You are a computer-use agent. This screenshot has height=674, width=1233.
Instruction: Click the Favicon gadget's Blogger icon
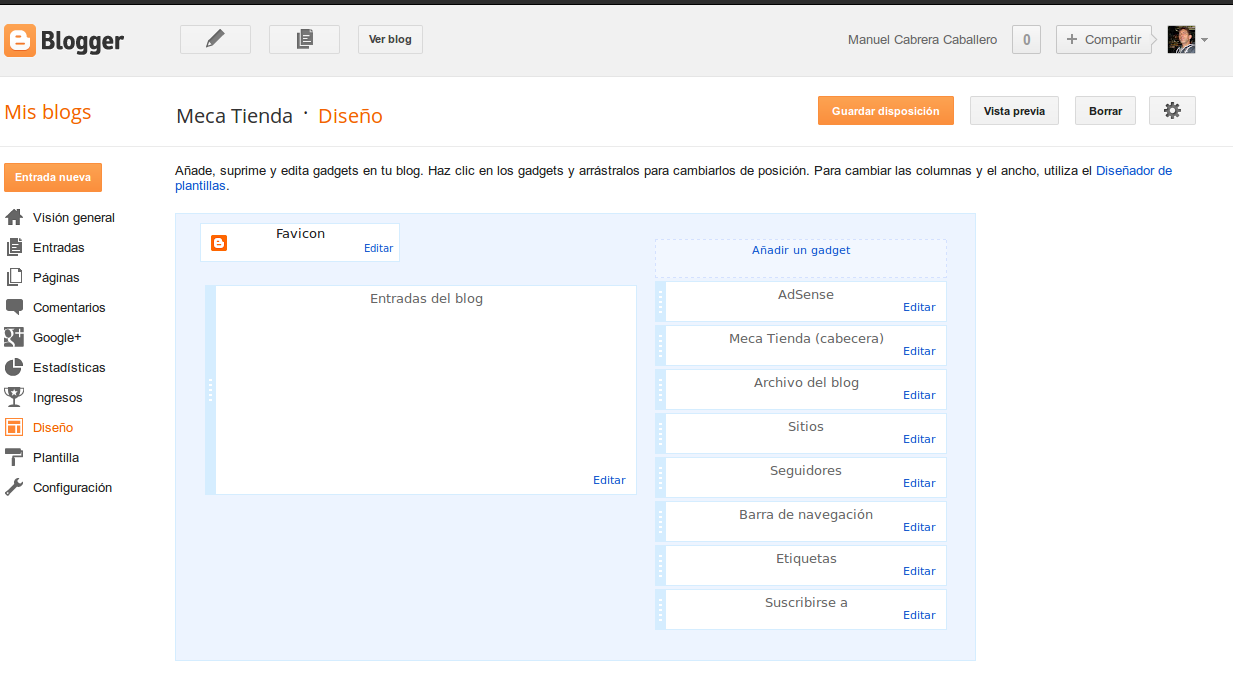coord(219,242)
